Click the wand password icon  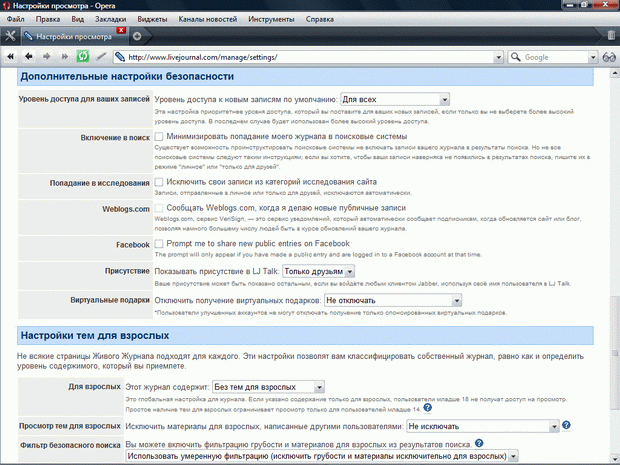pos(101,57)
